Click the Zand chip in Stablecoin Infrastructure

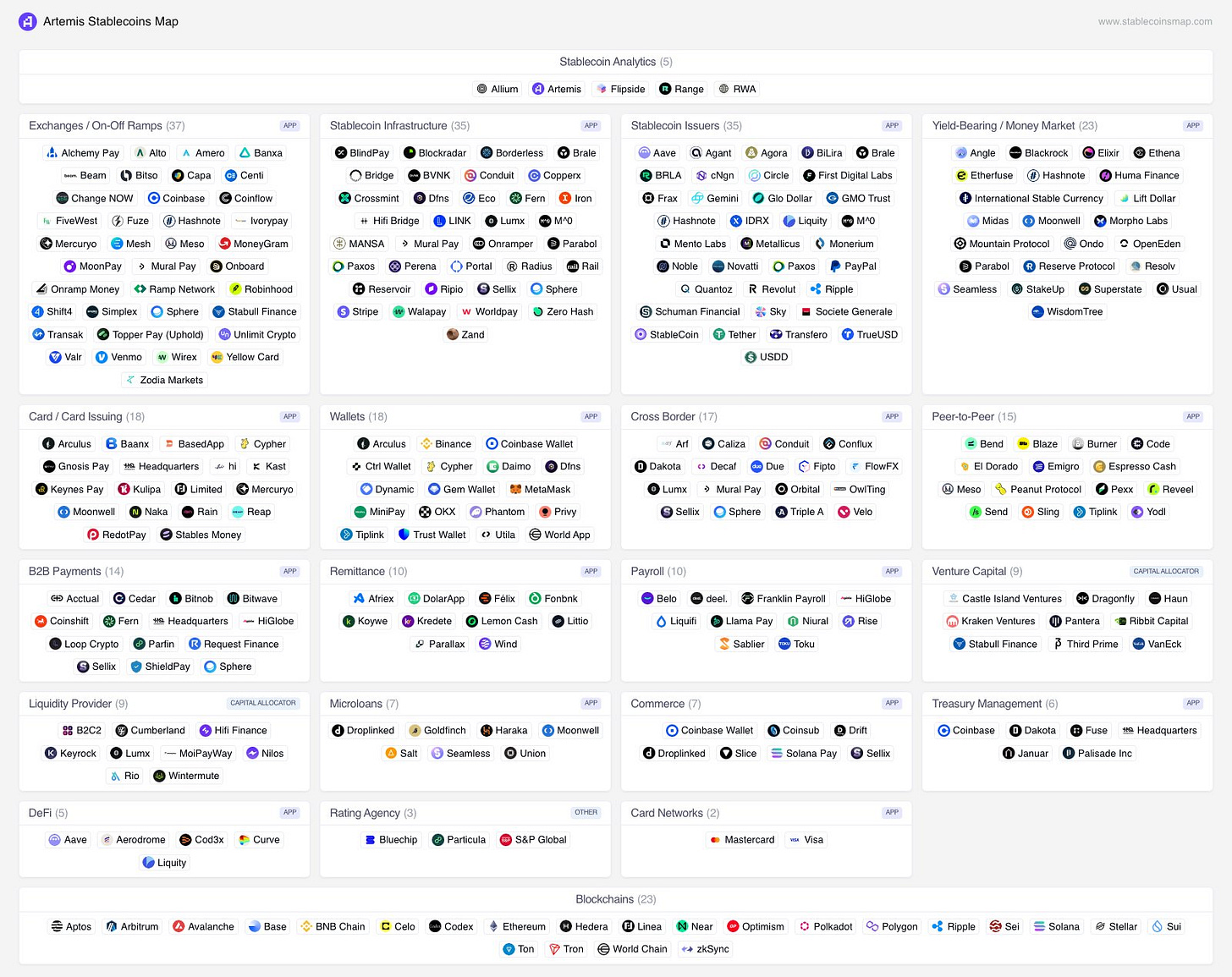point(465,335)
